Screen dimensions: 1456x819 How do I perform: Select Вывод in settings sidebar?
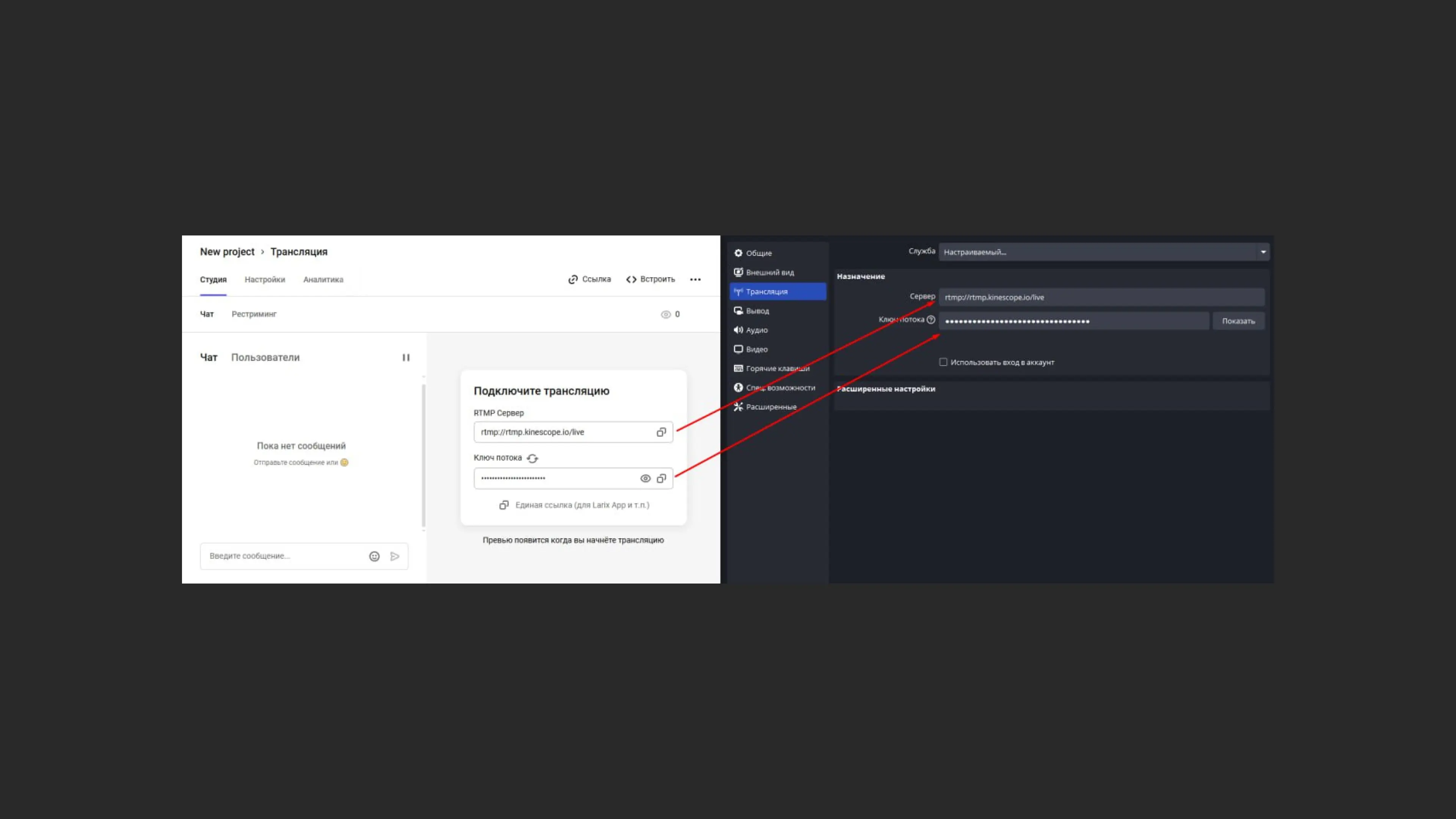click(757, 311)
